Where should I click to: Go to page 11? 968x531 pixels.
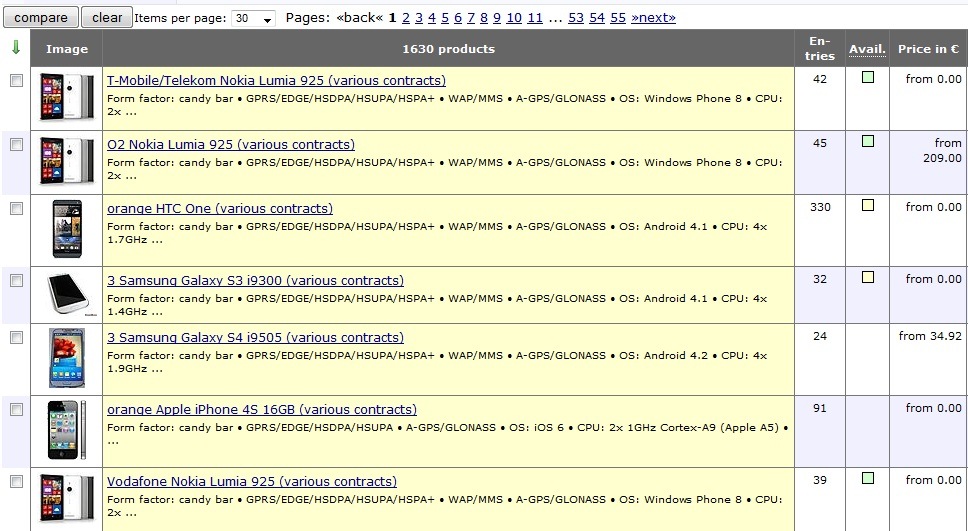point(535,18)
